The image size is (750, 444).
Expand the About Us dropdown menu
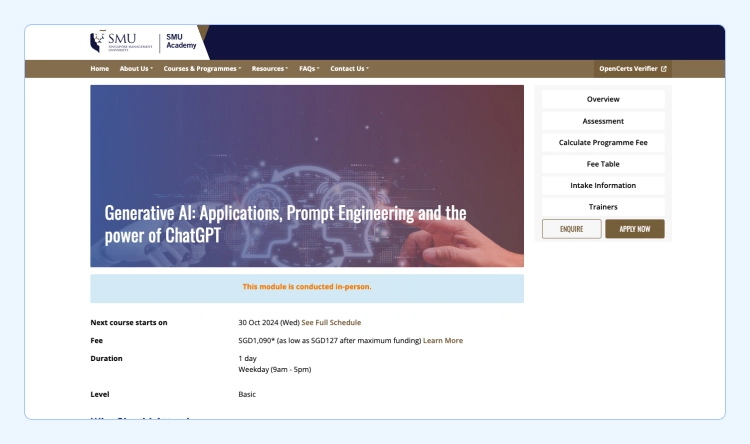[x=136, y=69]
